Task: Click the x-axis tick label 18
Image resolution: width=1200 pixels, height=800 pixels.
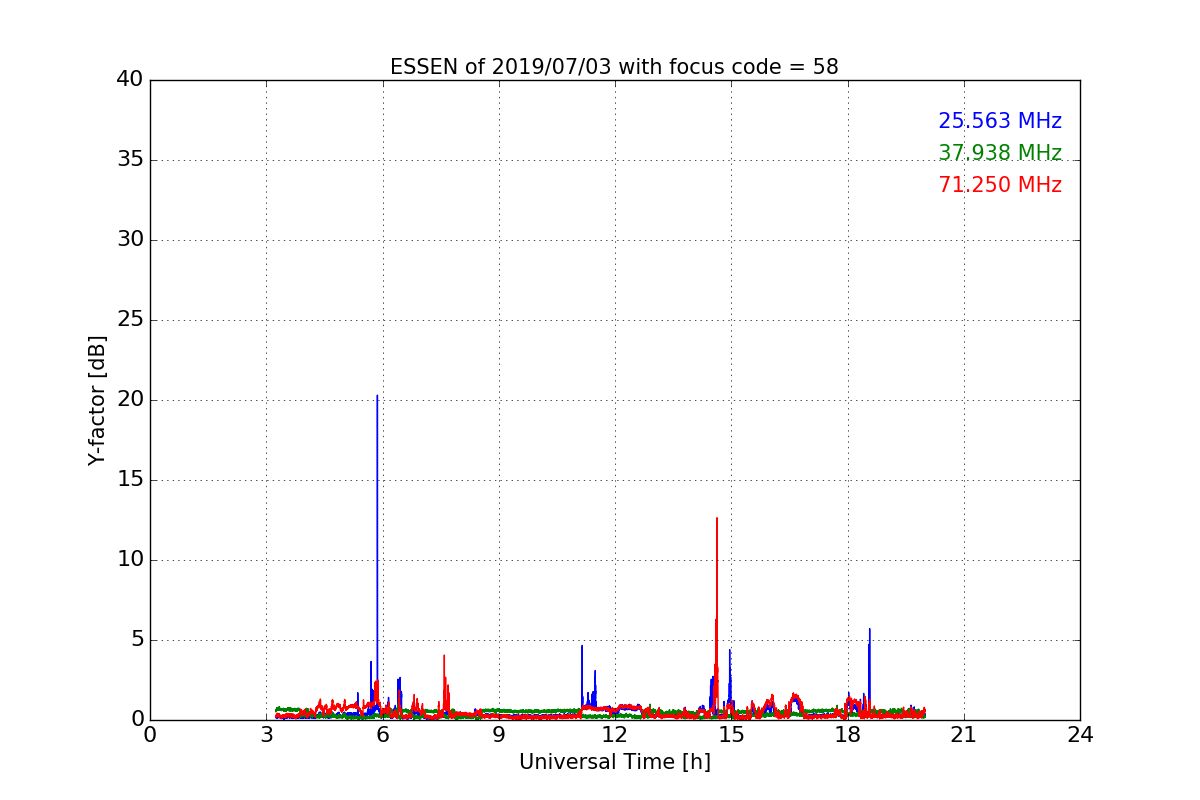Action: (x=847, y=735)
